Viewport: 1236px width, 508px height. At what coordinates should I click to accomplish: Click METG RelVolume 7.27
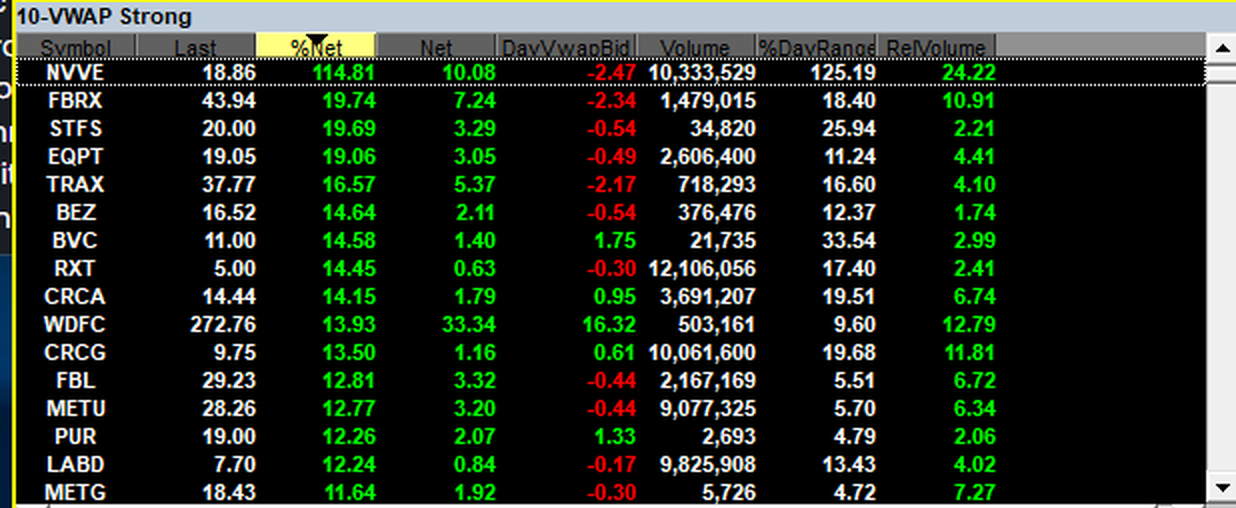click(974, 492)
